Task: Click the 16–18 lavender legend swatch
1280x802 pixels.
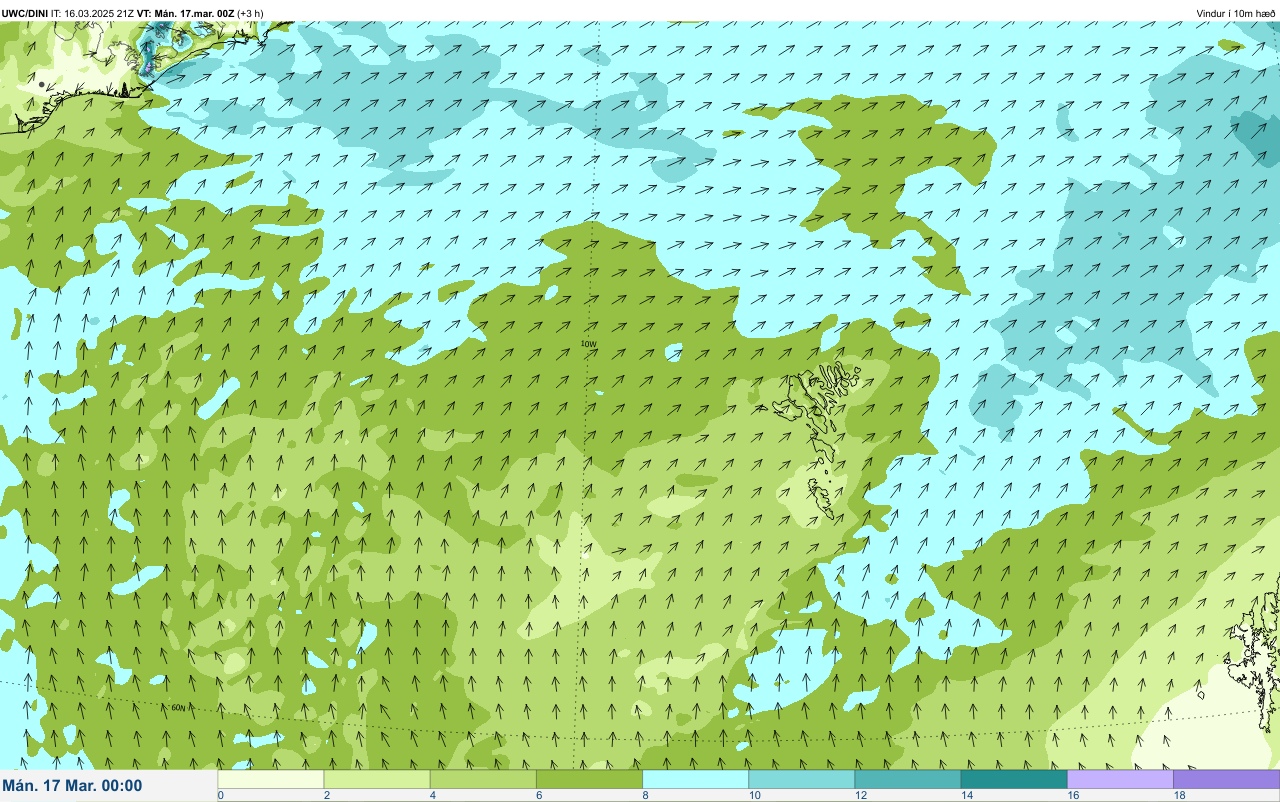Action: (x=1120, y=779)
